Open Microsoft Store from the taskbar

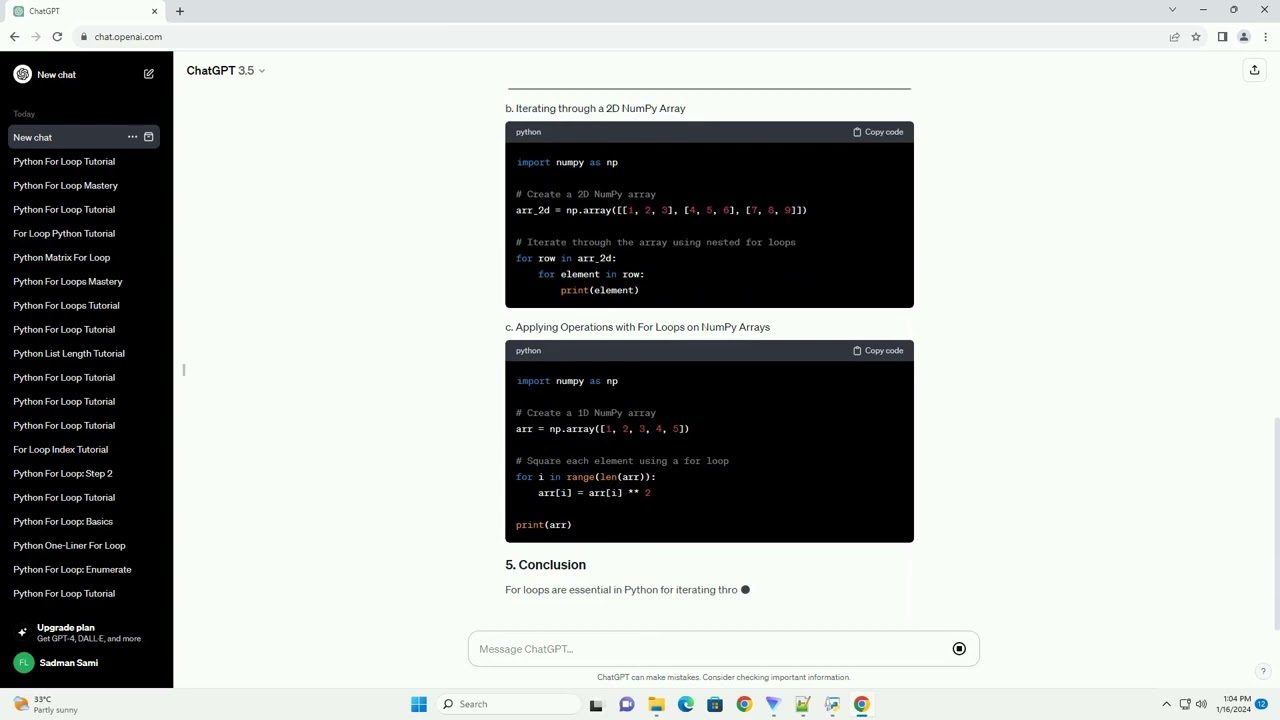[715, 704]
